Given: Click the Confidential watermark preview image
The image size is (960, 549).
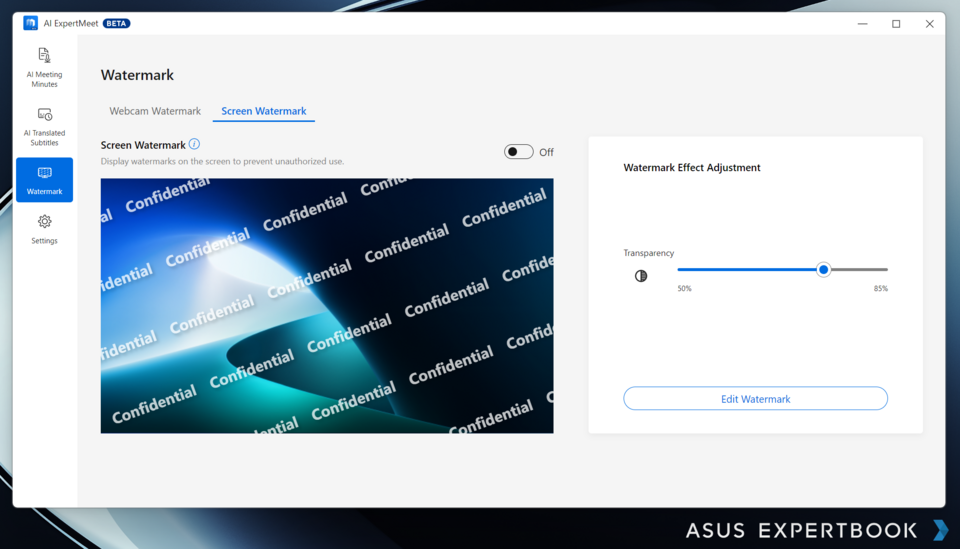Looking at the screenshot, I should click(327, 306).
